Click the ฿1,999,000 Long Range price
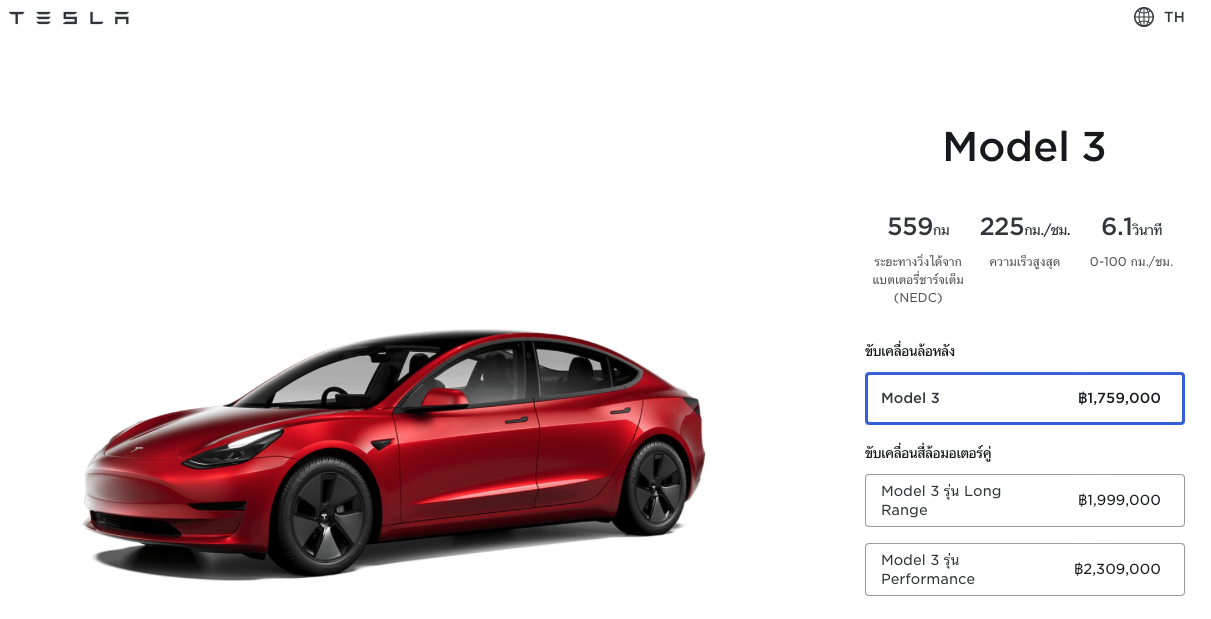 pos(1119,500)
